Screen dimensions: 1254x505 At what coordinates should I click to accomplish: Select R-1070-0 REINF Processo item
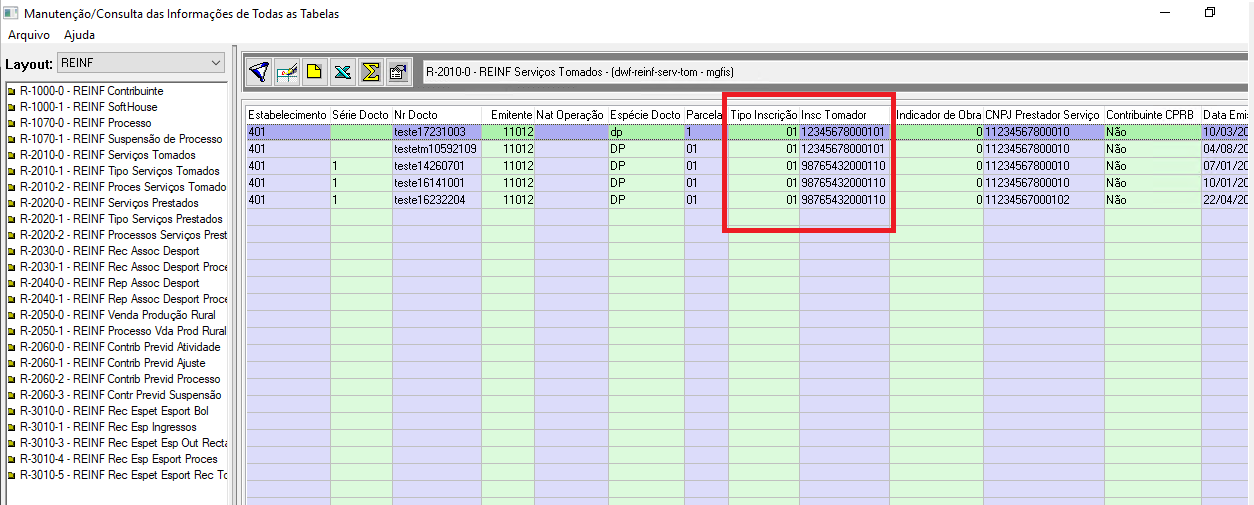tap(85, 123)
